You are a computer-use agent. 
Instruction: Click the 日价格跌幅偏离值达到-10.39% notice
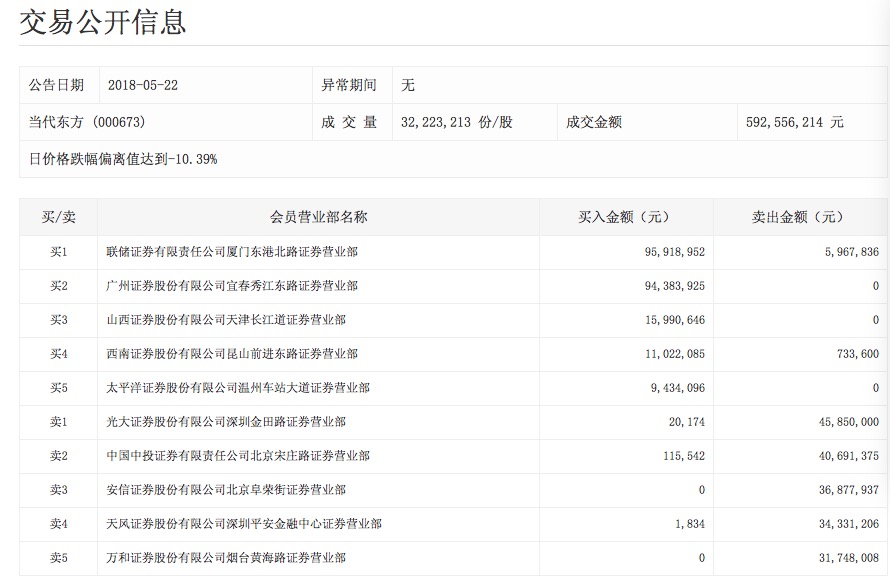123,159
